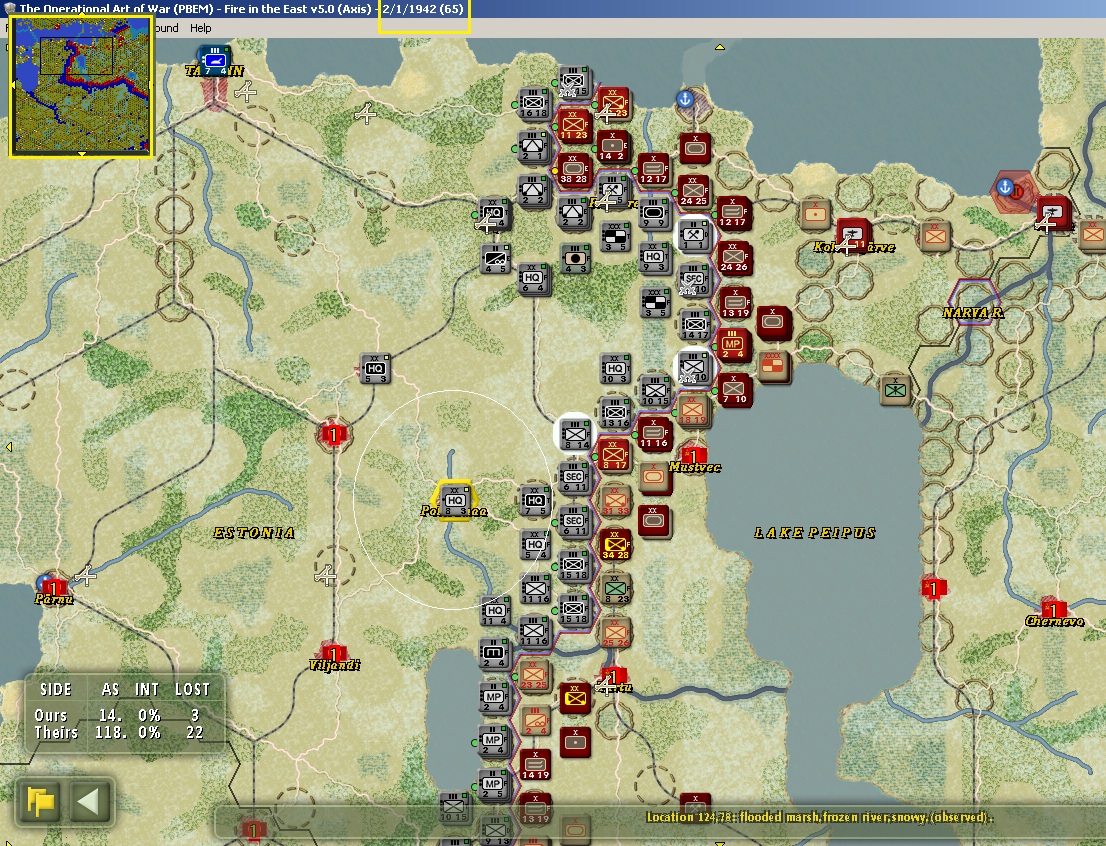Click the NARVA R. map label
This screenshot has width=1106, height=846.
pyautogui.click(x=973, y=313)
